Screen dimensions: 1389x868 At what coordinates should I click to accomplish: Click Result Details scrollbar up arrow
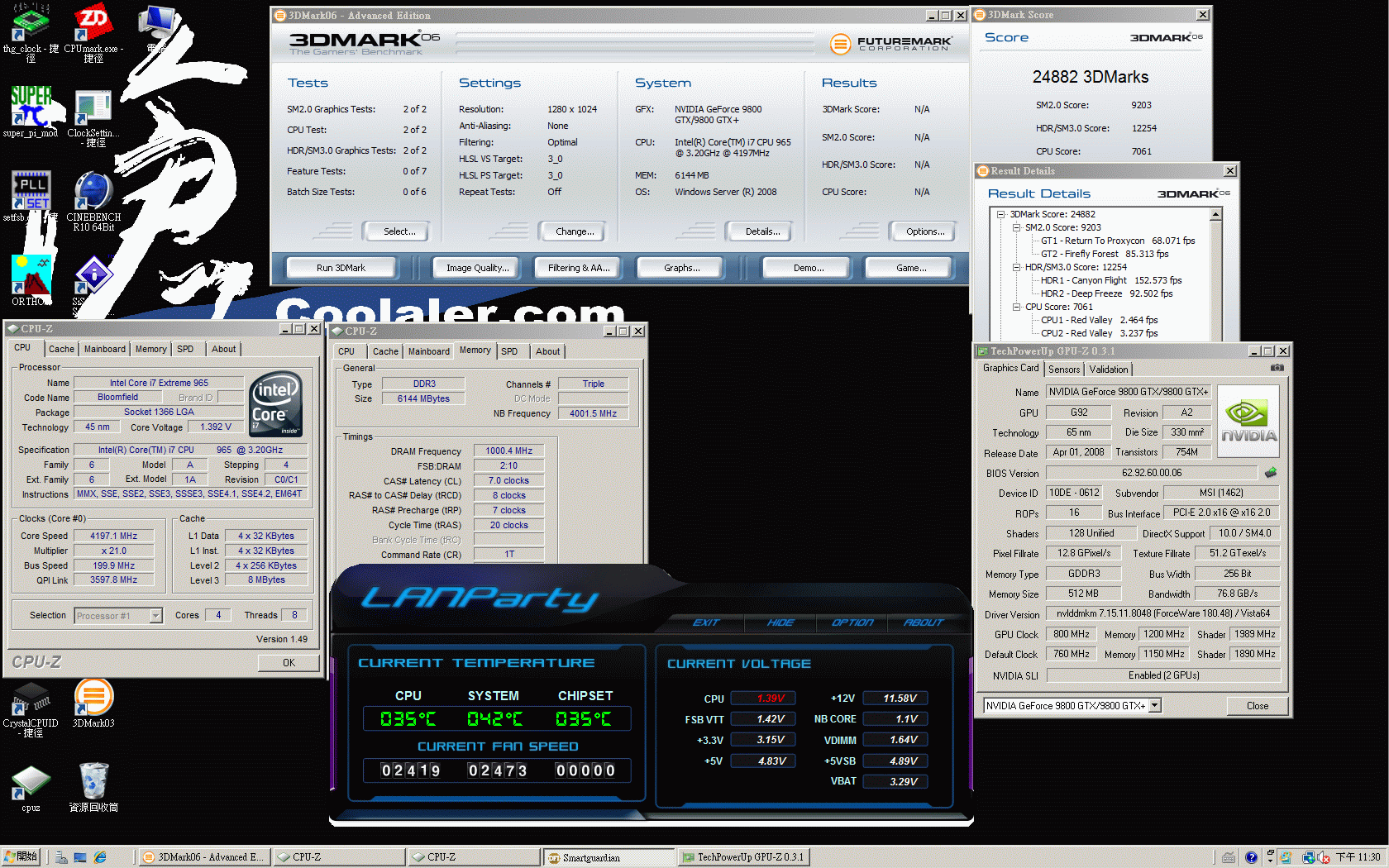tap(1215, 214)
